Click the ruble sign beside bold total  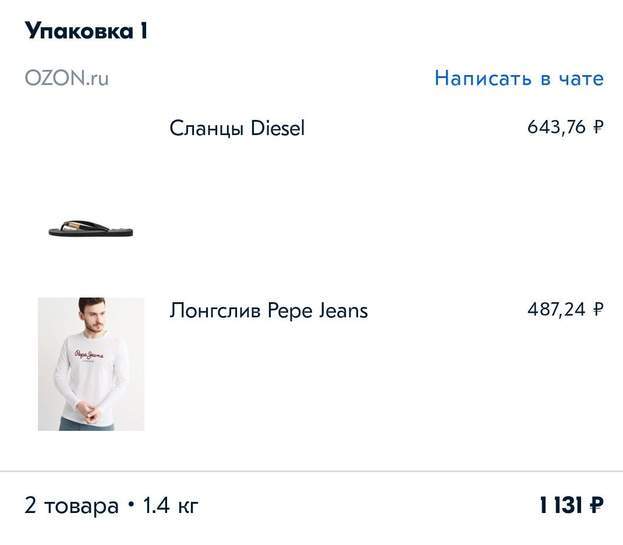tap(596, 505)
